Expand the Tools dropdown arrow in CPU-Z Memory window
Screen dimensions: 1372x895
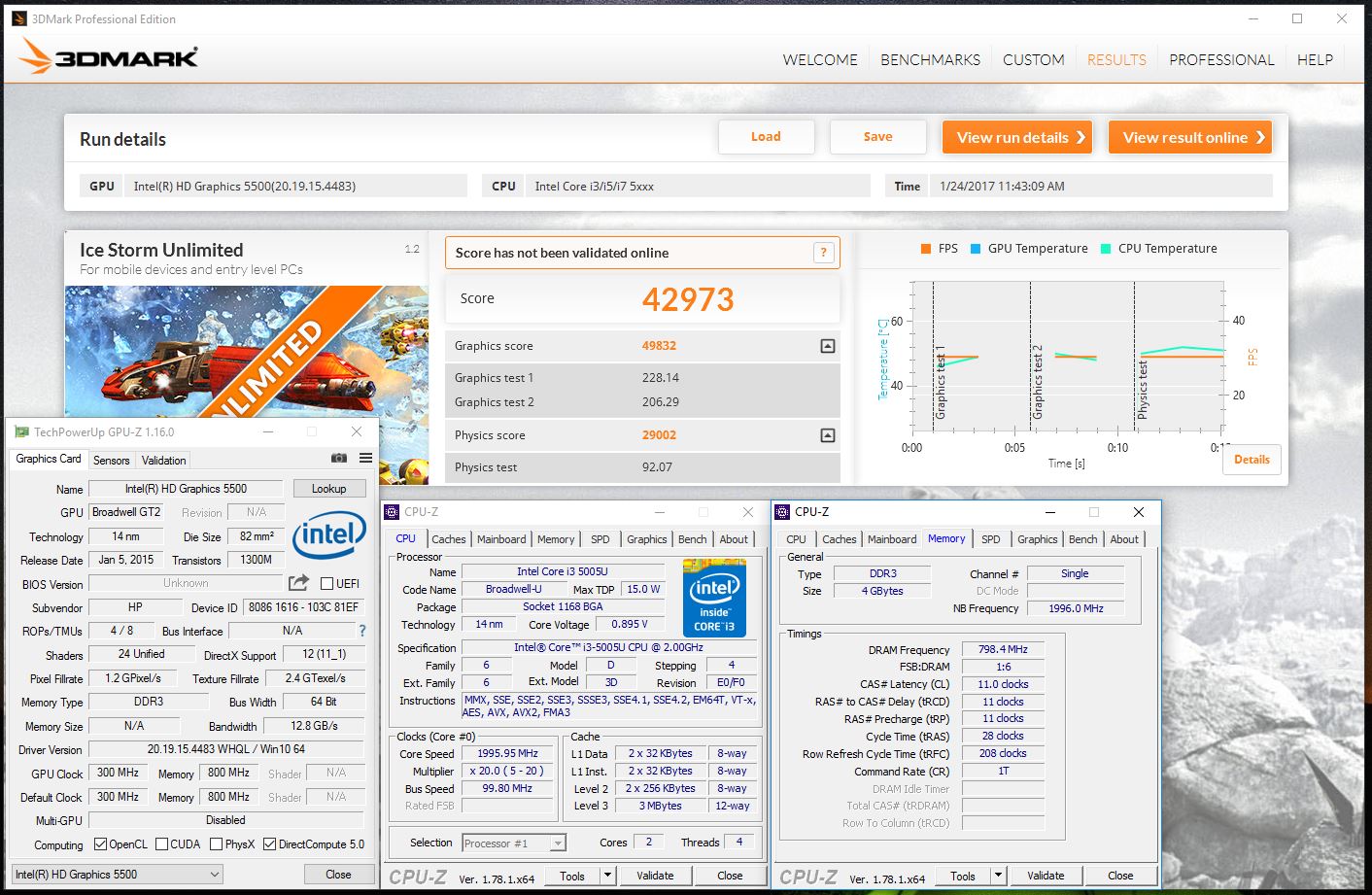(998, 876)
